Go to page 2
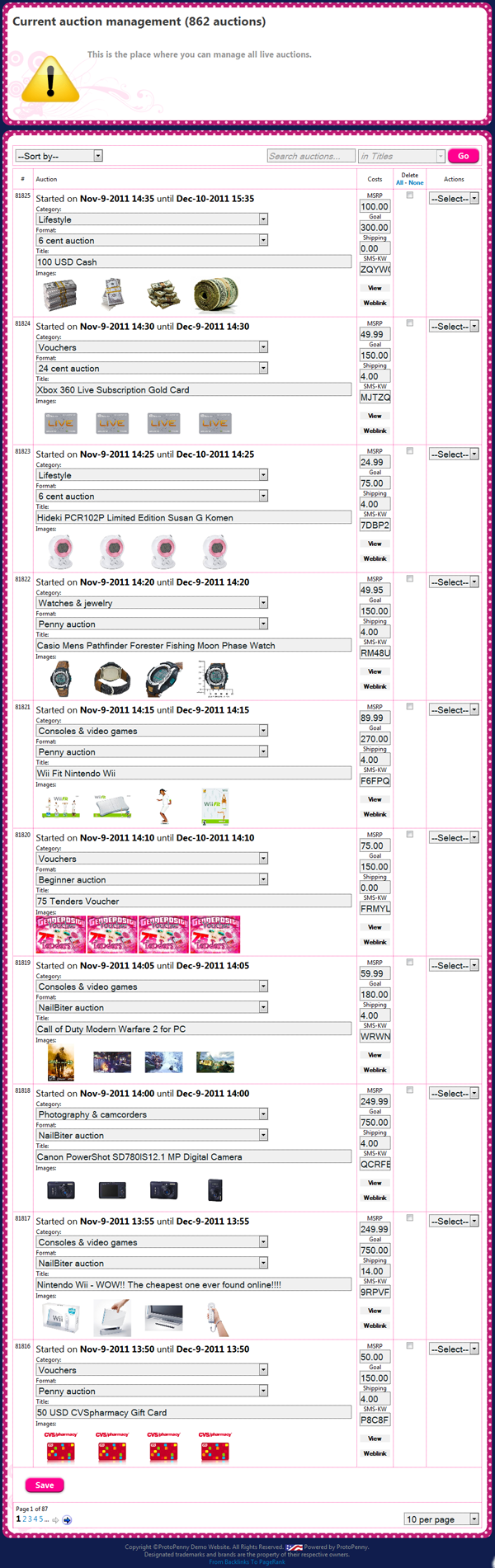Viewport: 495px width, 1568px height. coord(25,1519)
